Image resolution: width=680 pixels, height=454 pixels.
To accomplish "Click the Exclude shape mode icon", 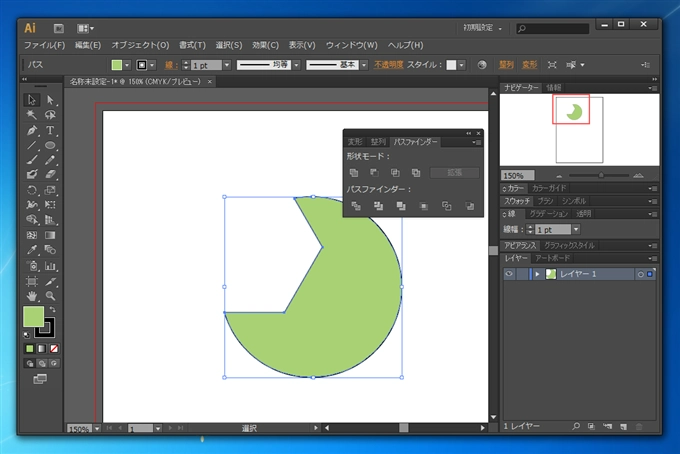I will 416,173.
